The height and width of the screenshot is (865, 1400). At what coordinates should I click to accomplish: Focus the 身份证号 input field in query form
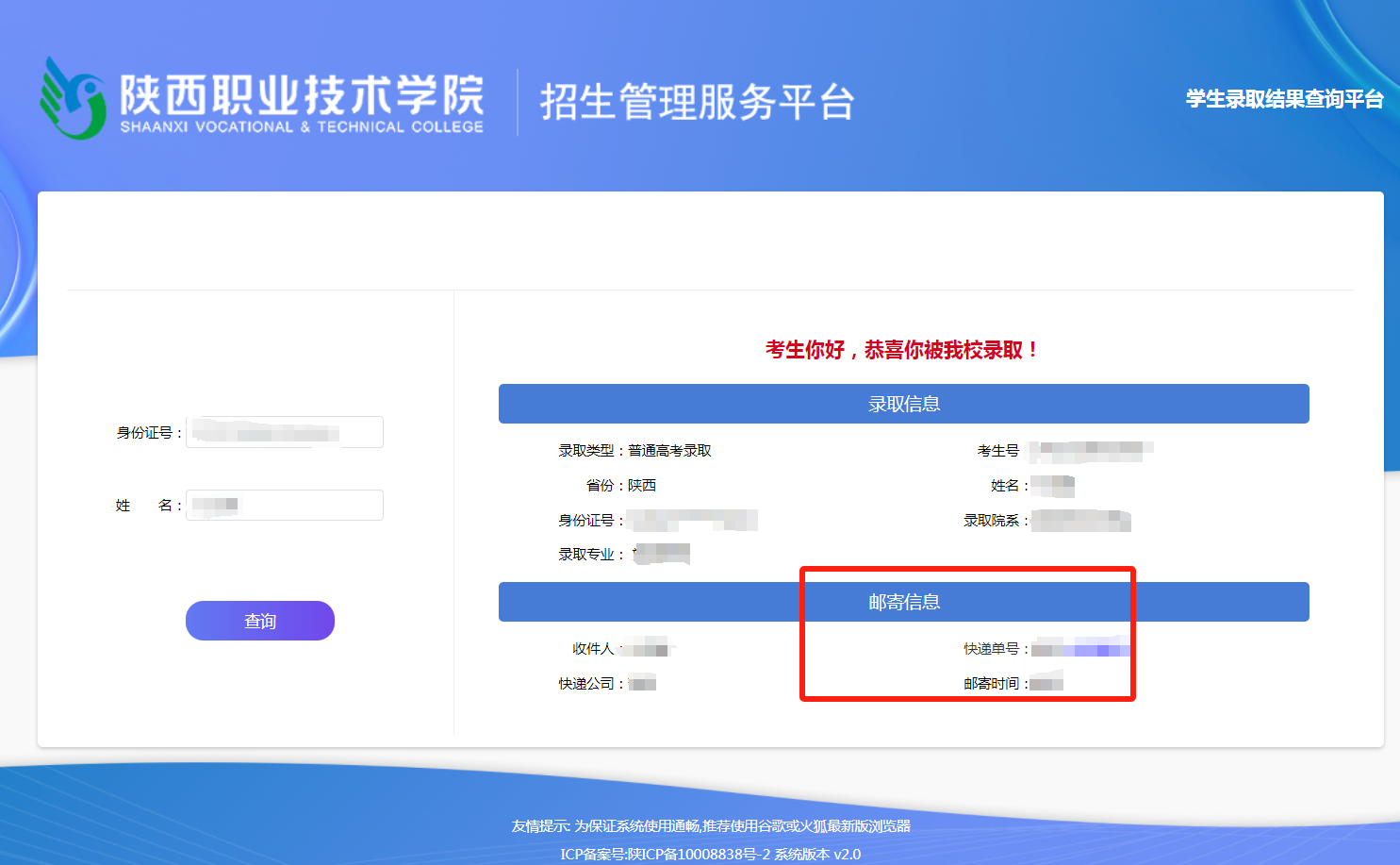[x=285, y=432]
